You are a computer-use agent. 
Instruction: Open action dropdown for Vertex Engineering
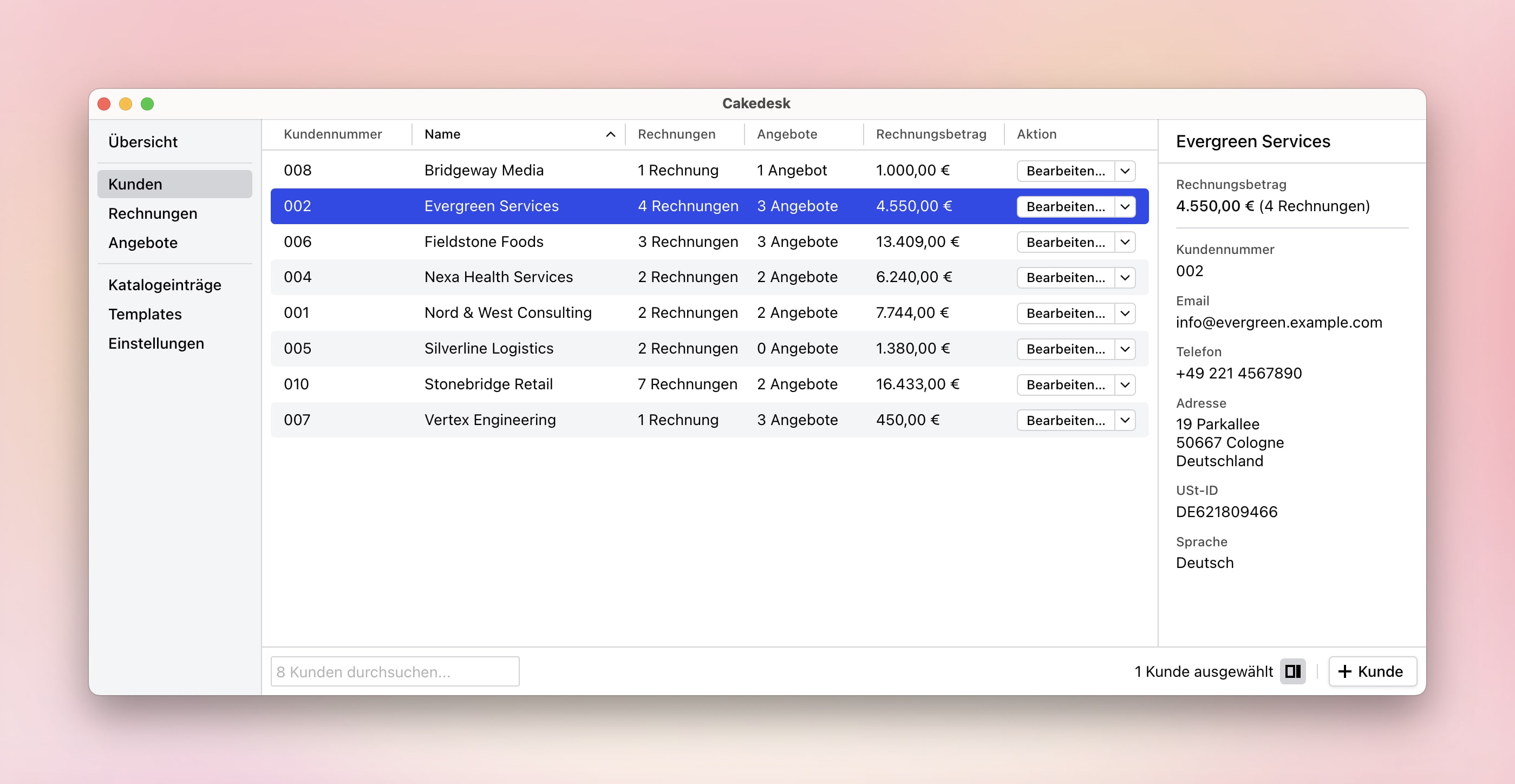(x=1125, y=421)
